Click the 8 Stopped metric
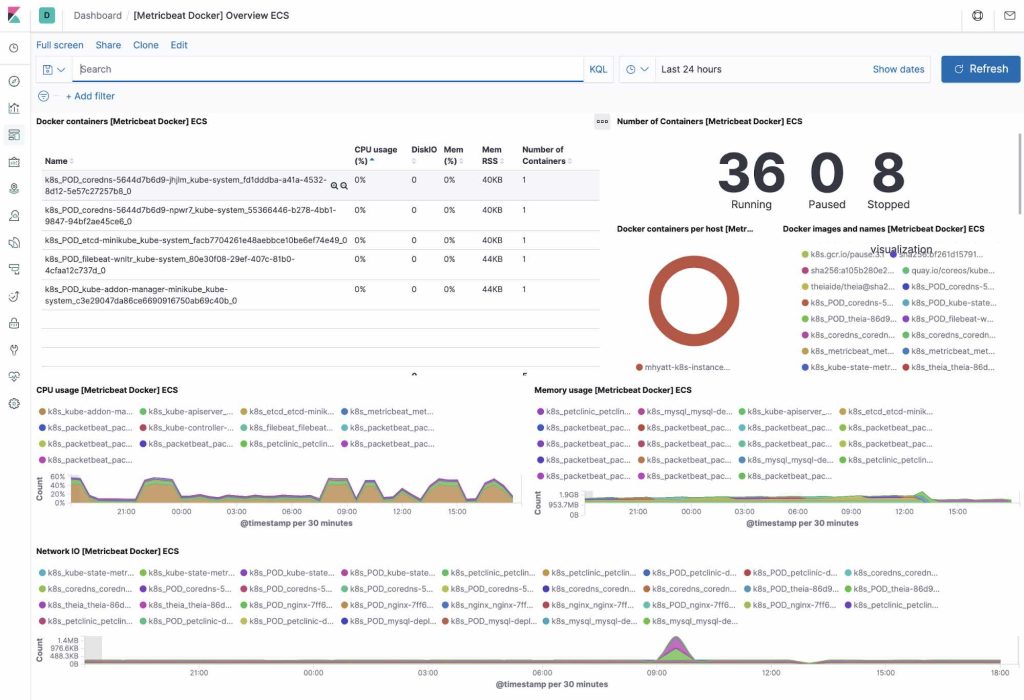1024x700 pixels. 888,180
